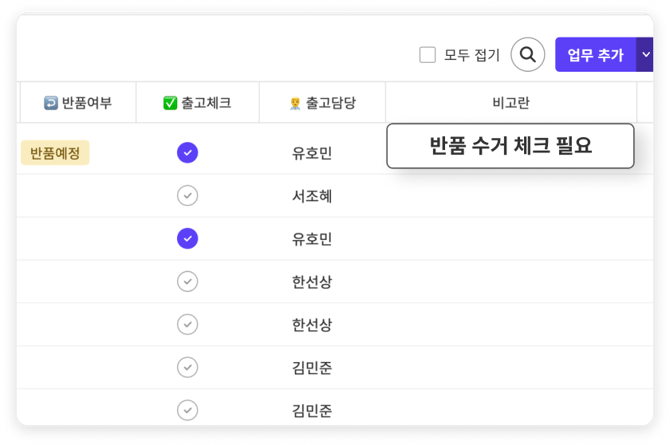Check 출고체크 for 서조혜 row
The height and width of the screenshot is (445, 670).
point(187,195)
